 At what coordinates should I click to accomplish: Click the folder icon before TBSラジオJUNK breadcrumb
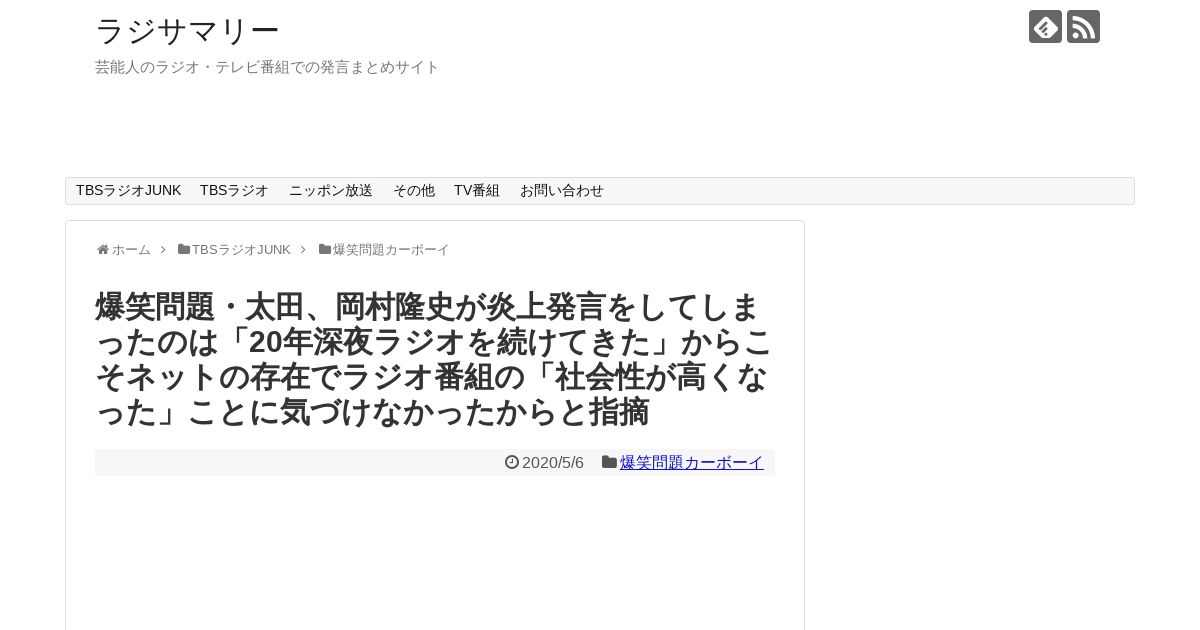(x=184, y=250)
